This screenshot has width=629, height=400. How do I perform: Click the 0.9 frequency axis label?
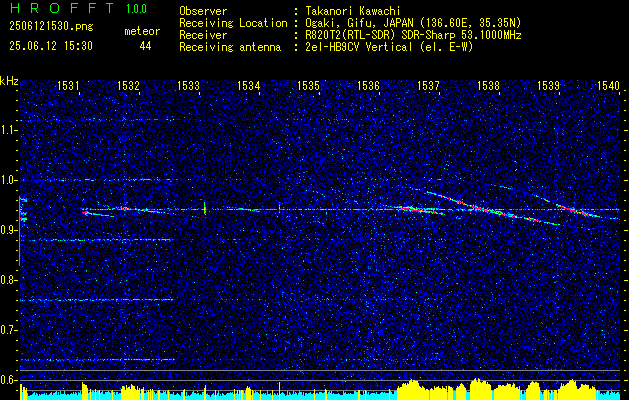8,230
